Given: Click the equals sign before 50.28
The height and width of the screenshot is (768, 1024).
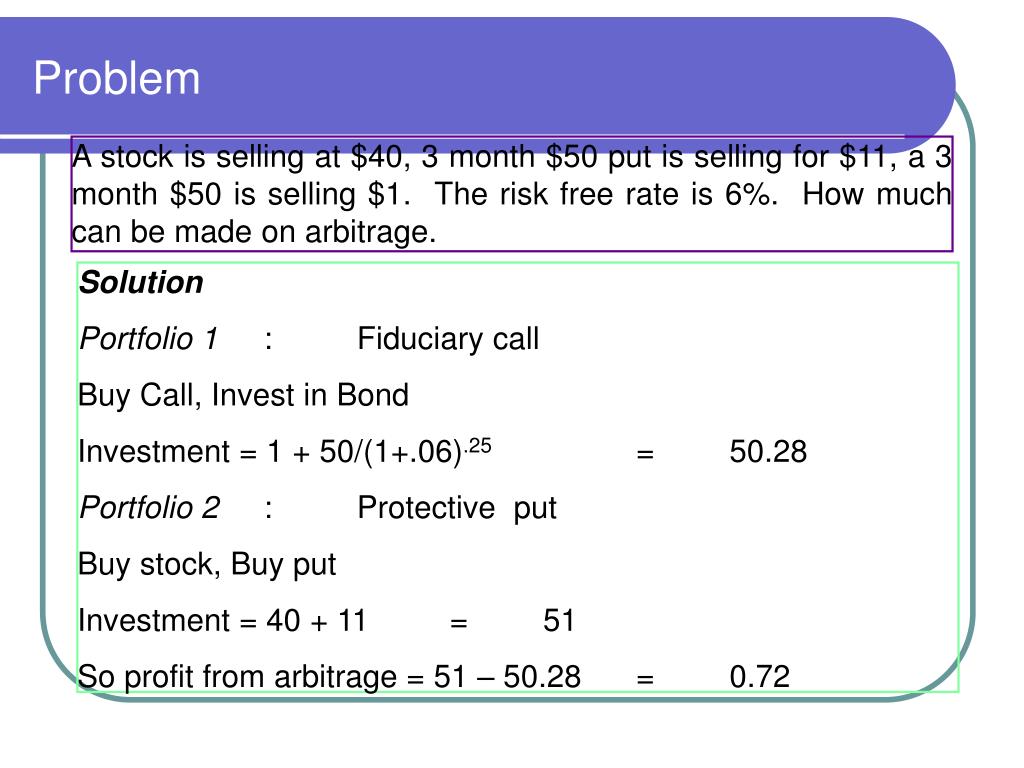Looking at the screenshot, I should click(x=645, y=454).
